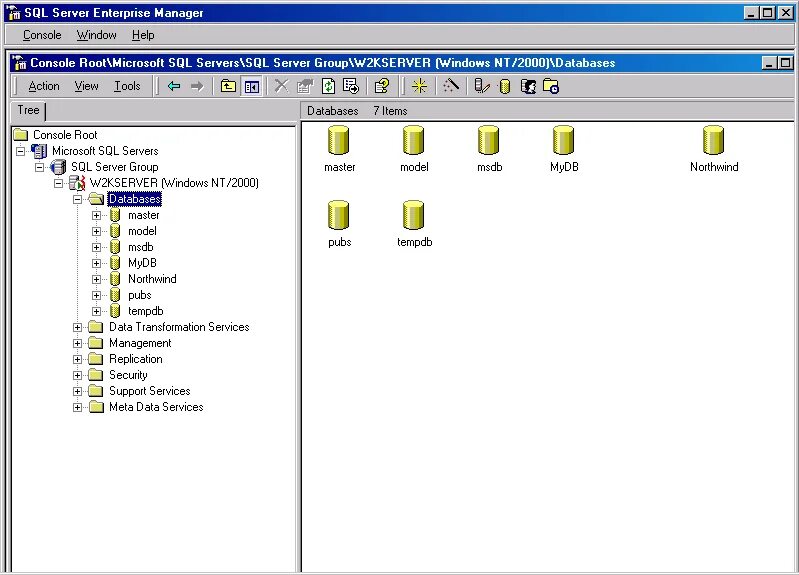Open the Console menu
The image size is (799, 575).
[x=42, y=35]
